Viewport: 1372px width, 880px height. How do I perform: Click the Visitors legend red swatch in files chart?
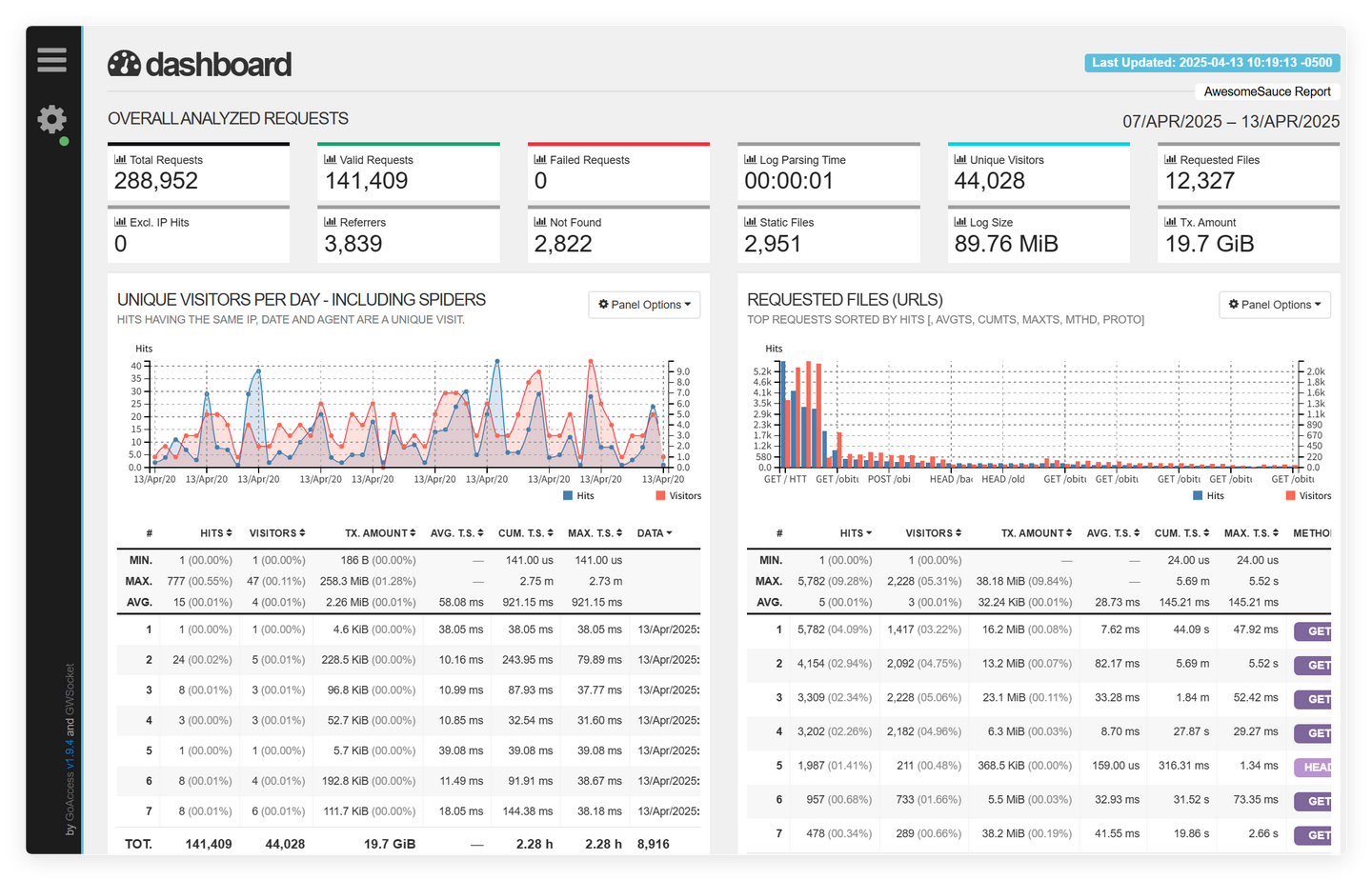1291,495
